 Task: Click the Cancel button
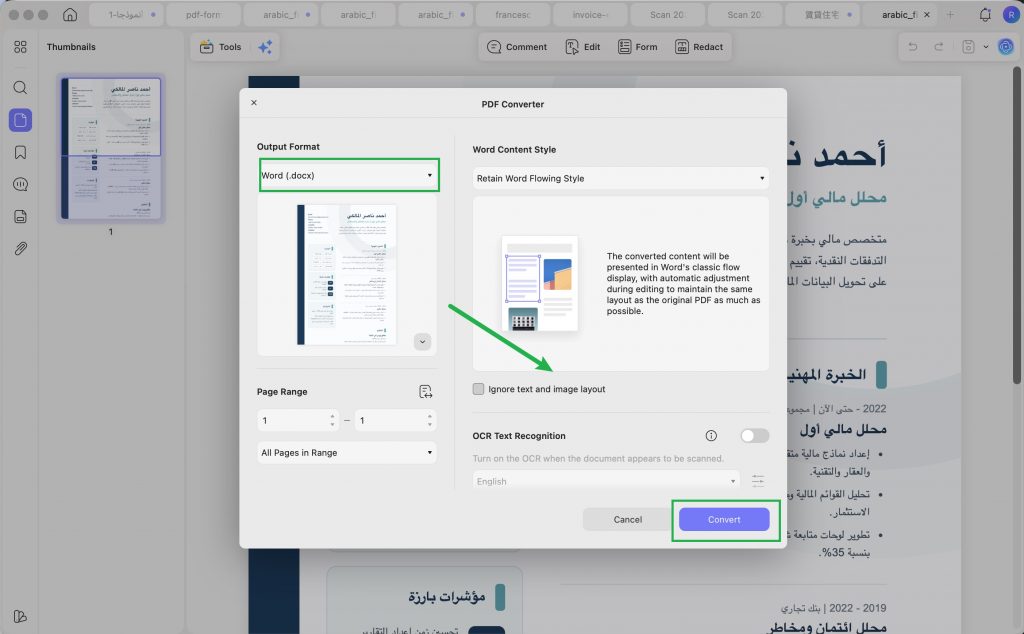(628, 520)
